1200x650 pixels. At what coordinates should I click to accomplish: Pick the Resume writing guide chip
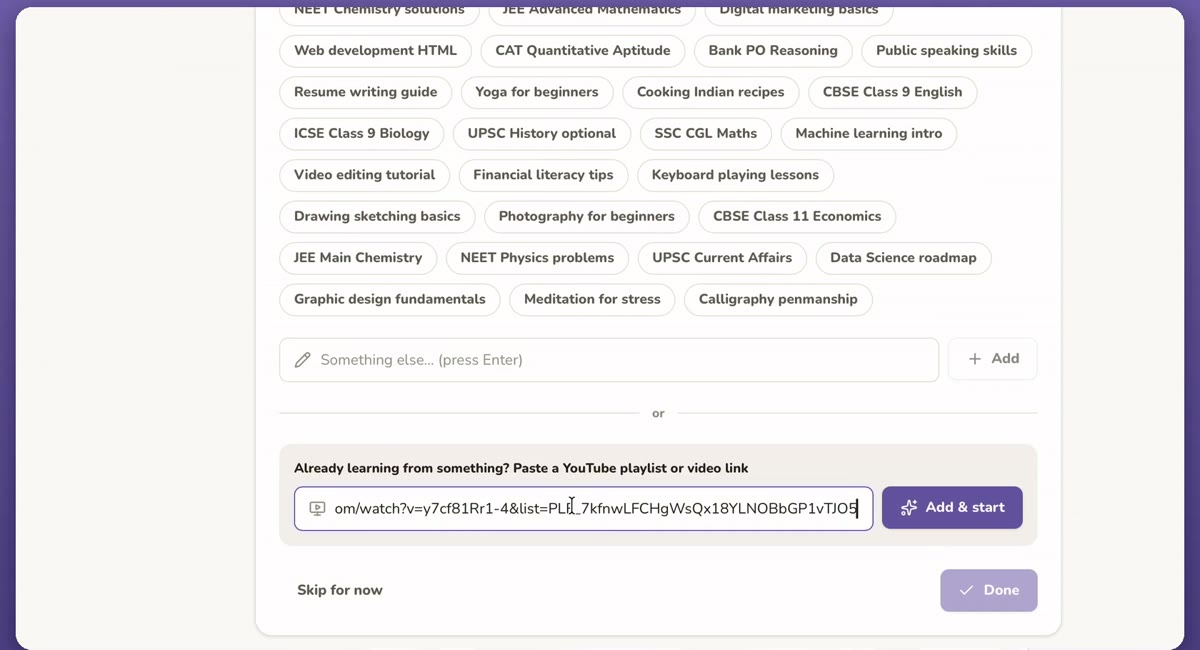point(366,92)
